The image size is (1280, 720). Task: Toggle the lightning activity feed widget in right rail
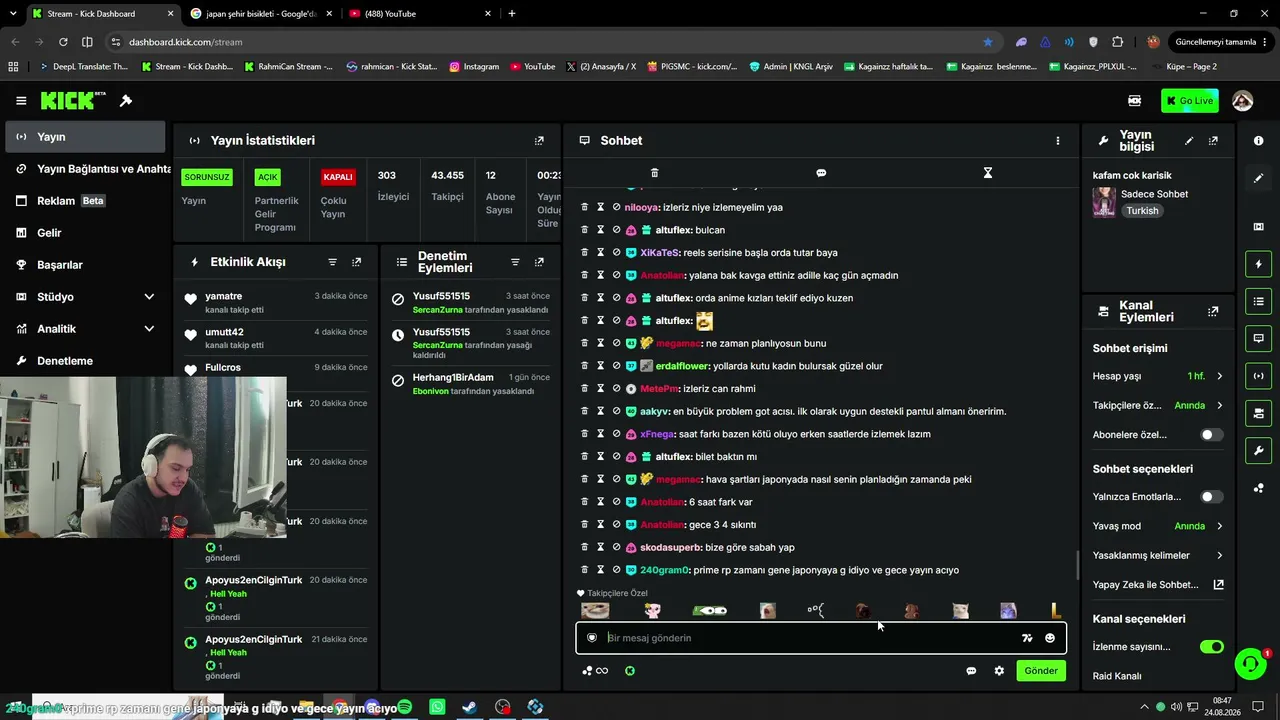coord(1259,264)
